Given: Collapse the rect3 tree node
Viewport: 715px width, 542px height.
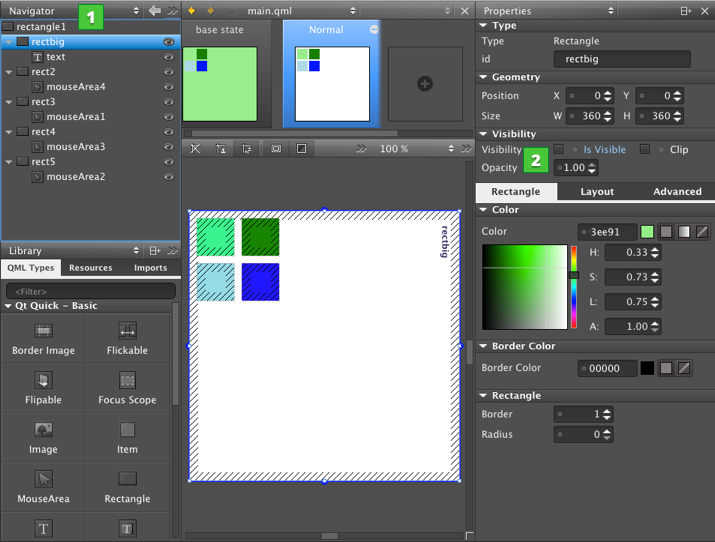Looking at the screenshot, I should 9,102.
